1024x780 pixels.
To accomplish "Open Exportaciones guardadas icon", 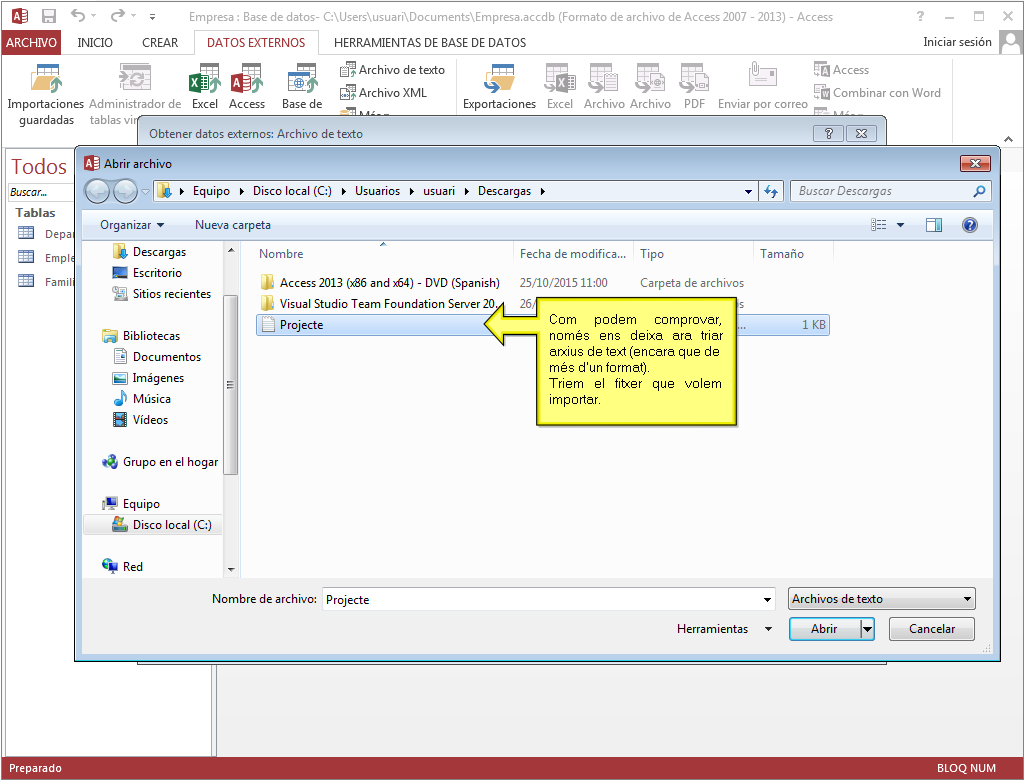I will 499,87.
